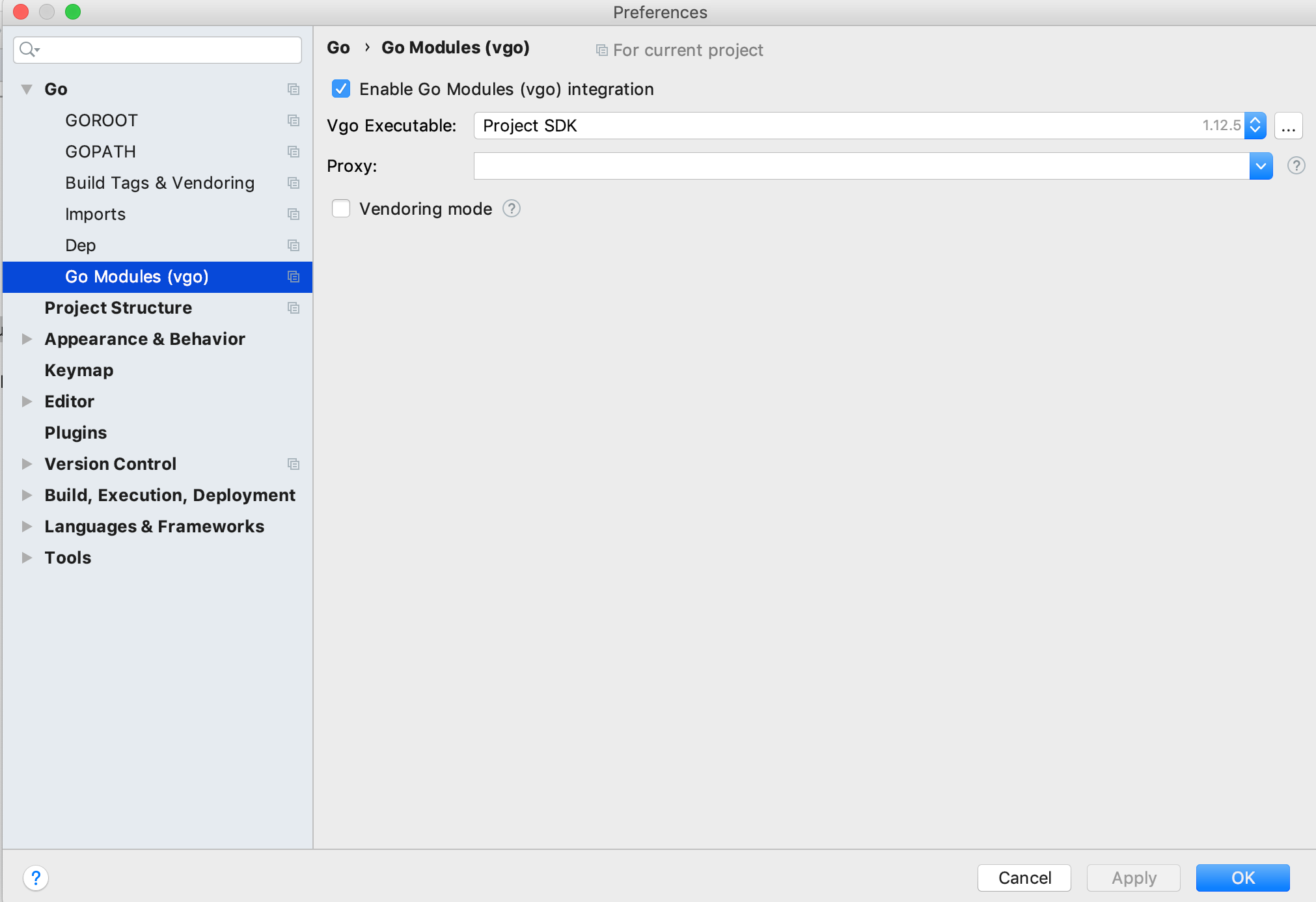
Task: Enable Vendoring mode
Action: 341,208
